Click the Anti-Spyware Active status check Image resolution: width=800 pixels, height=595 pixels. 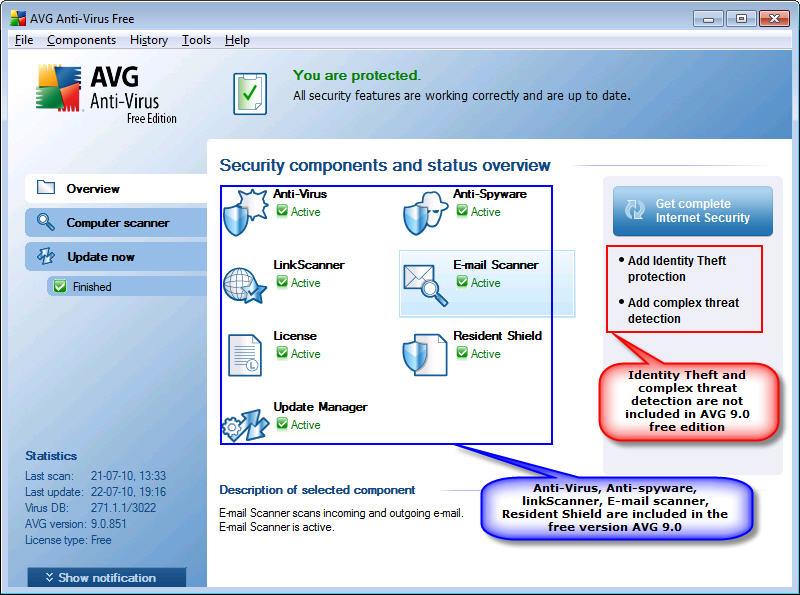click(x=462, y=211)
